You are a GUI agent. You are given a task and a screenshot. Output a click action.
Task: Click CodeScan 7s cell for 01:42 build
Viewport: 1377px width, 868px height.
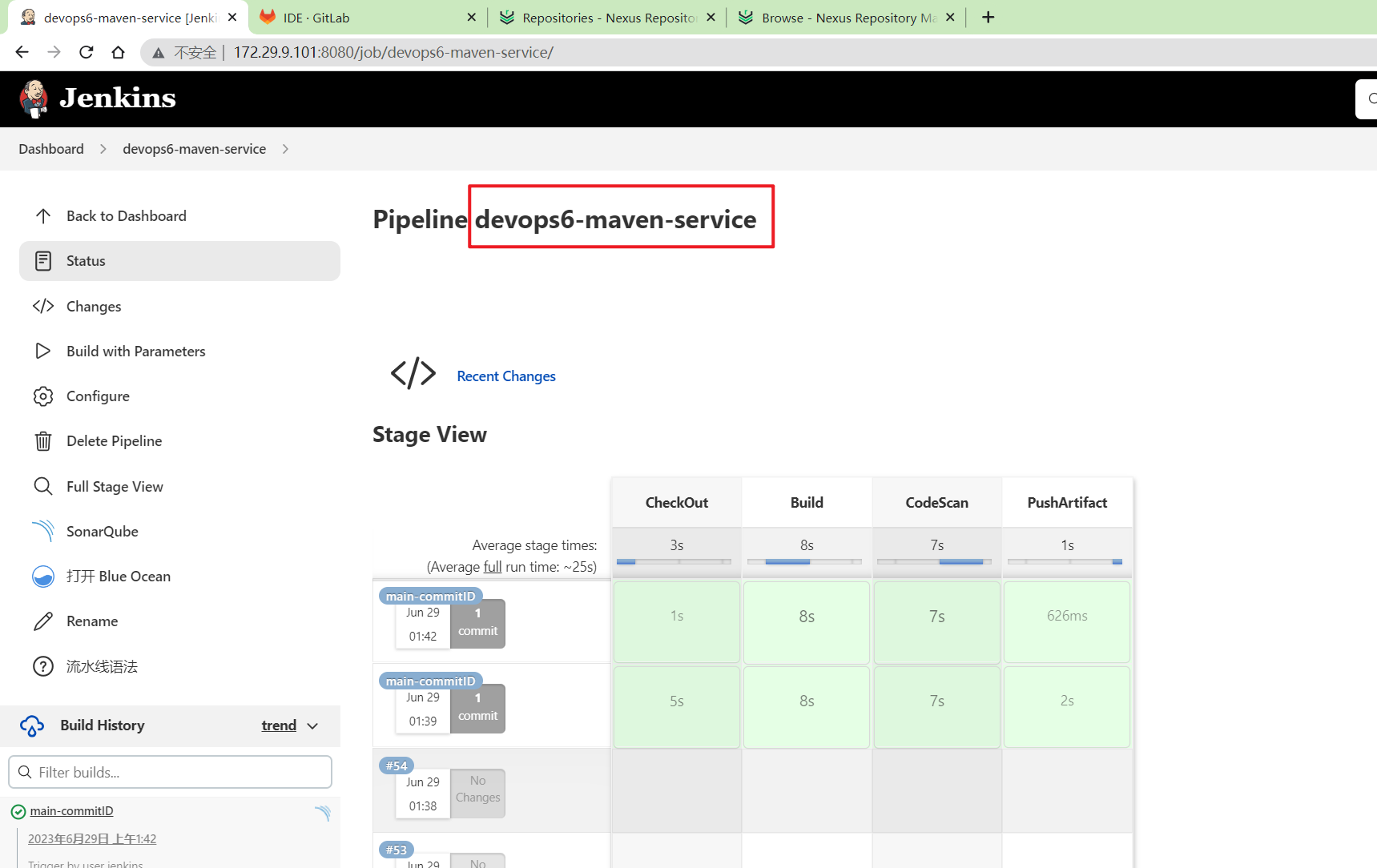937,621
